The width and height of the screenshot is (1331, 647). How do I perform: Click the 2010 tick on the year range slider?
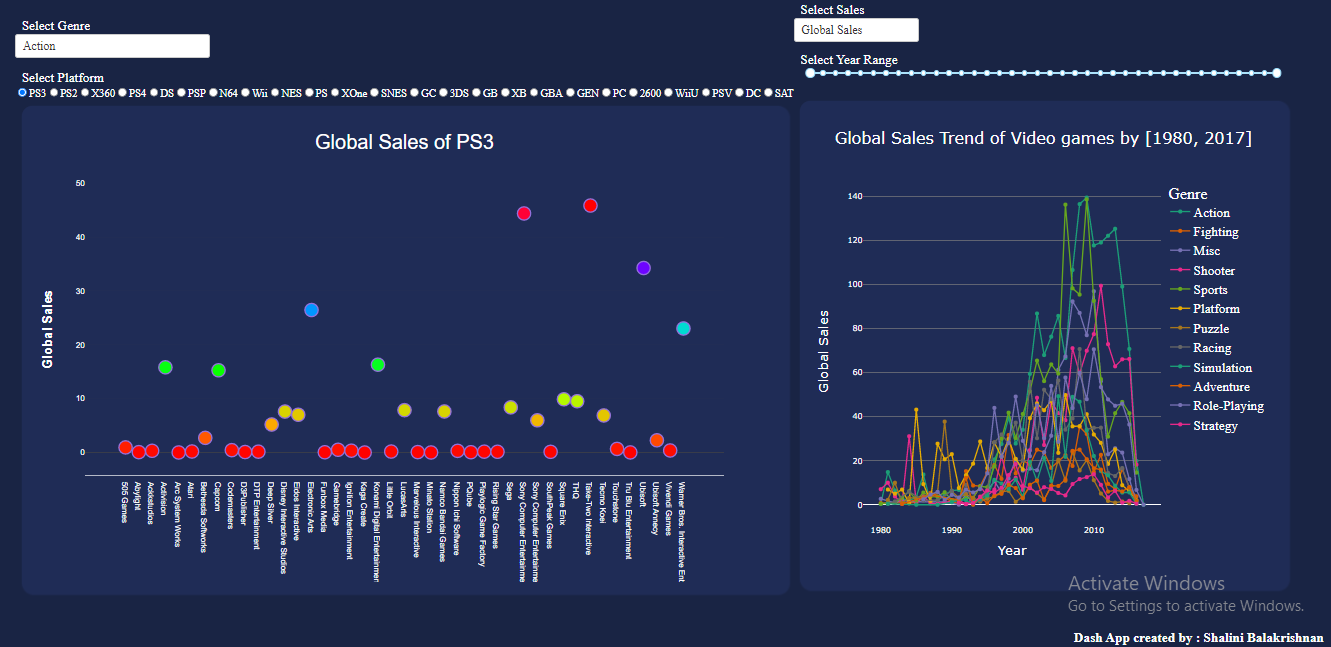point(1189,72)
